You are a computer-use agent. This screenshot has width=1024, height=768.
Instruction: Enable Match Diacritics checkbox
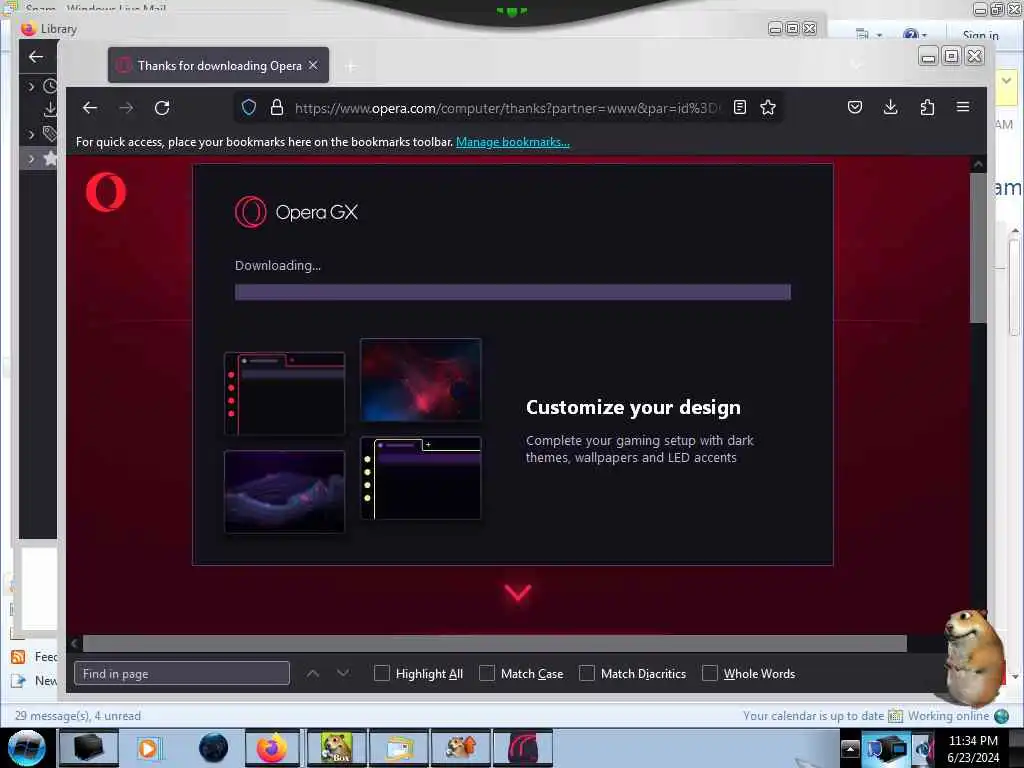point(587,673)
